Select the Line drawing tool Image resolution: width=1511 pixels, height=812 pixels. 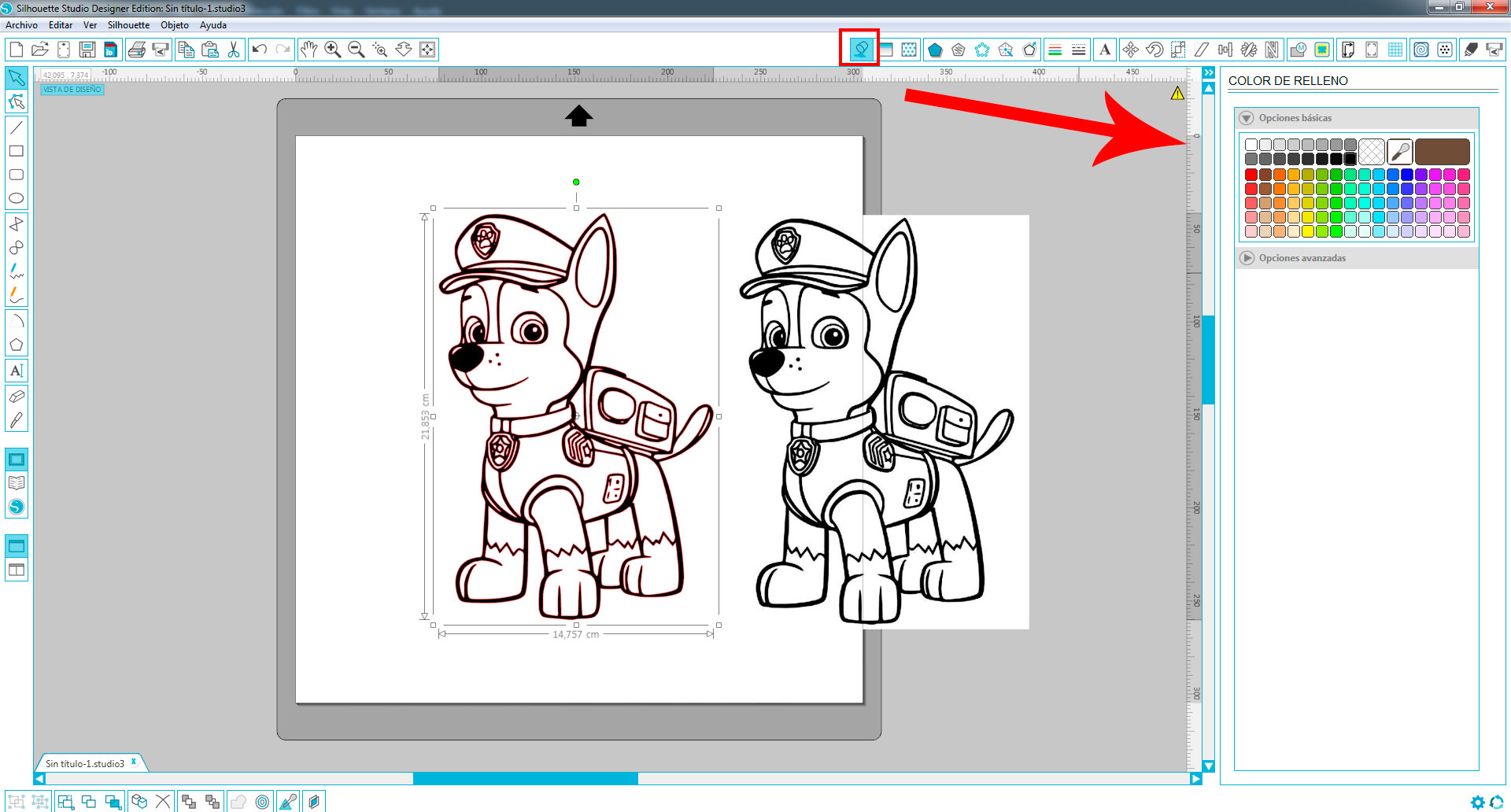coord(17,127)
